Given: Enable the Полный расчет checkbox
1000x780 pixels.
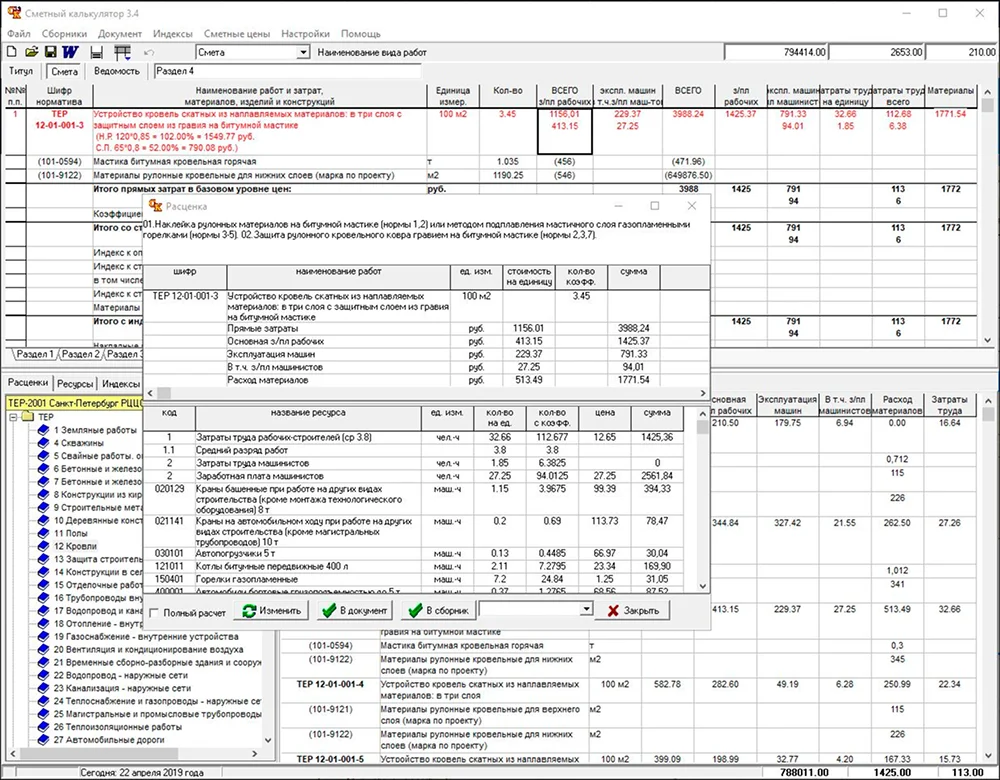Looking at the screenshot, I should (x=154, y=613).
